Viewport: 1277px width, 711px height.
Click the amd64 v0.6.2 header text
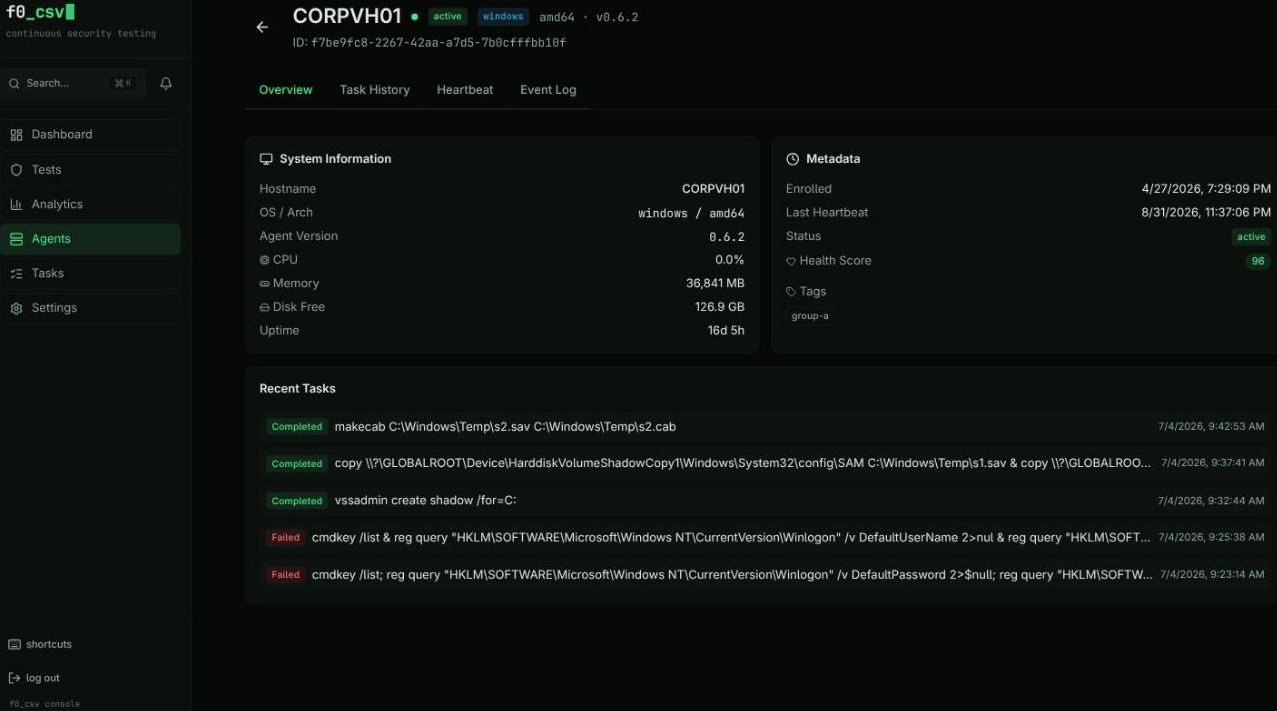[x=588, y=17]
